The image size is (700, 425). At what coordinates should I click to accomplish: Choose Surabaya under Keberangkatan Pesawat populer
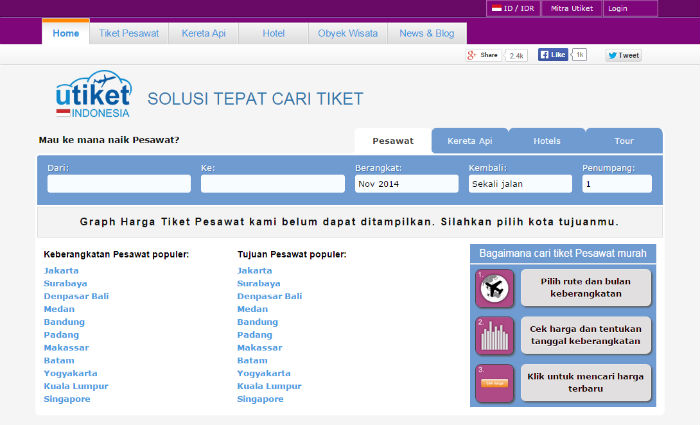click(65, 283)
